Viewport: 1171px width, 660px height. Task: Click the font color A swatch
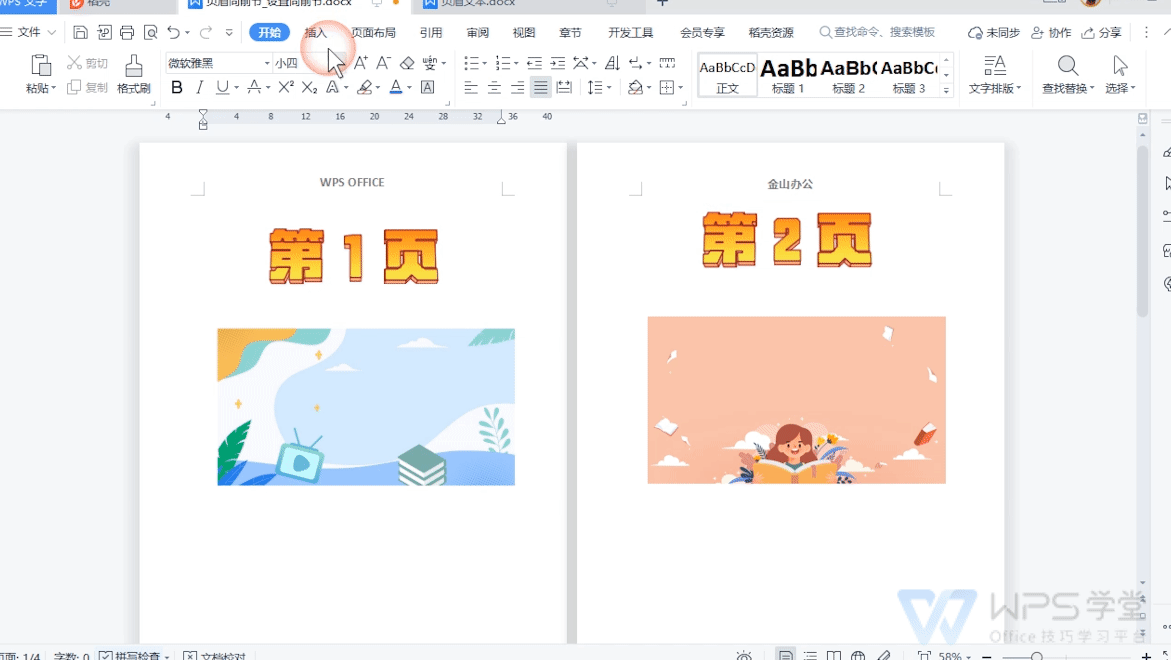[396, 87]
